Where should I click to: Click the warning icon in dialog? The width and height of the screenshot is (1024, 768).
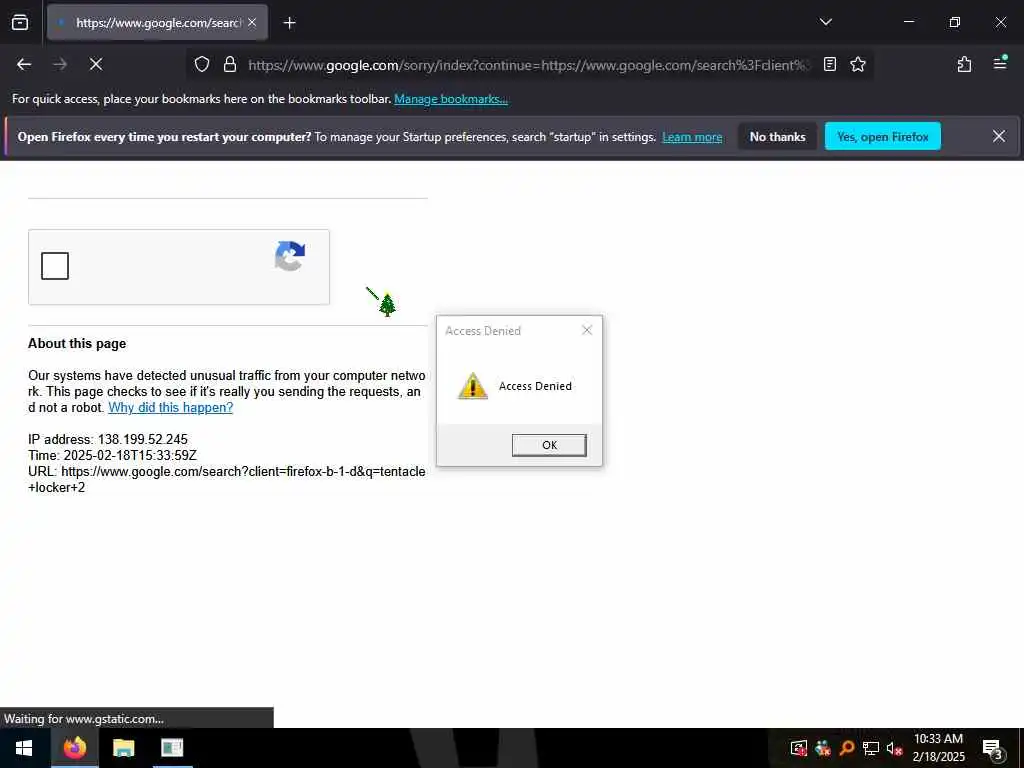point(473,386)
